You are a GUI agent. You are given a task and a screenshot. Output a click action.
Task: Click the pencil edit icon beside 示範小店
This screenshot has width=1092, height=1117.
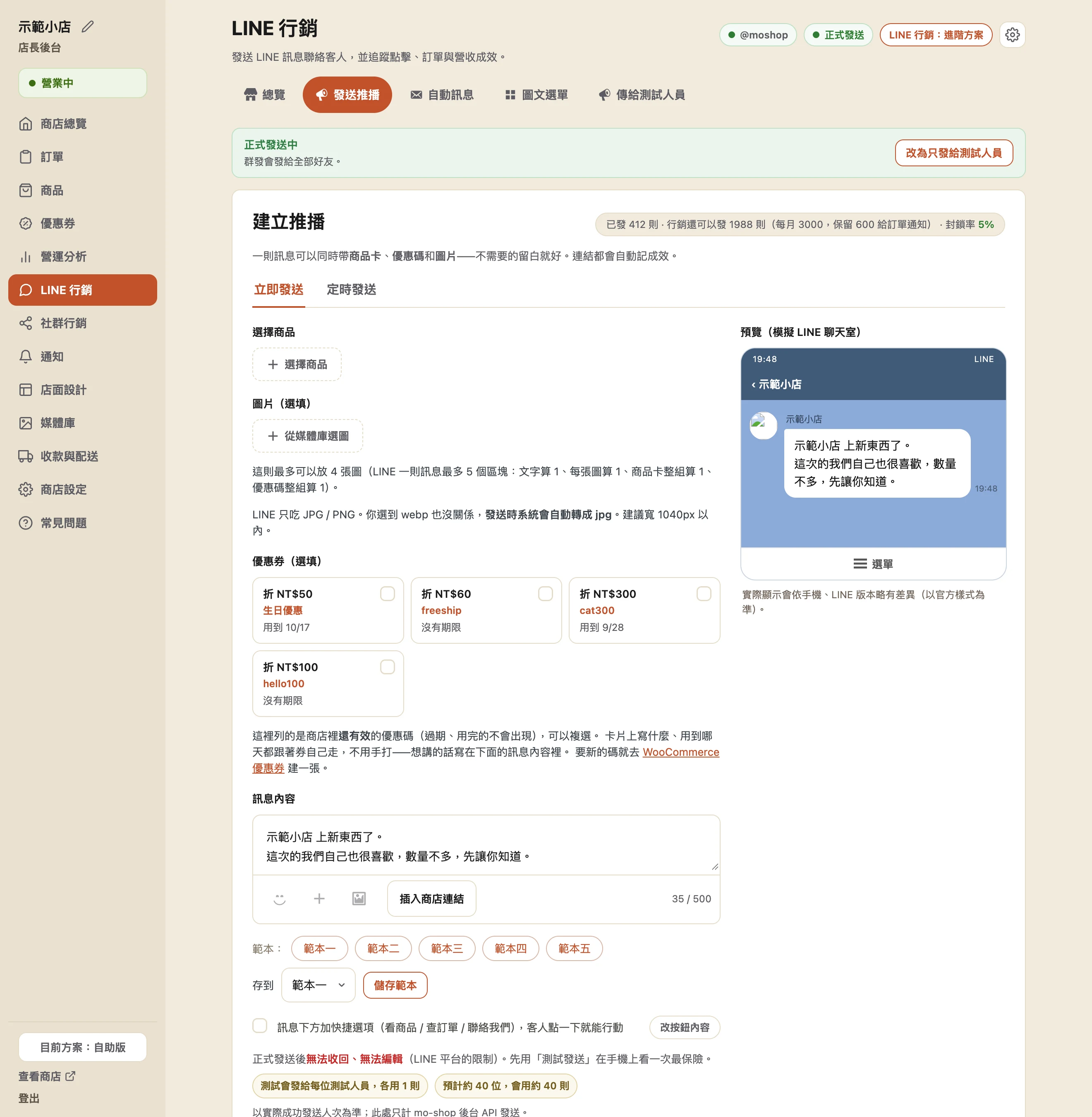87,26
